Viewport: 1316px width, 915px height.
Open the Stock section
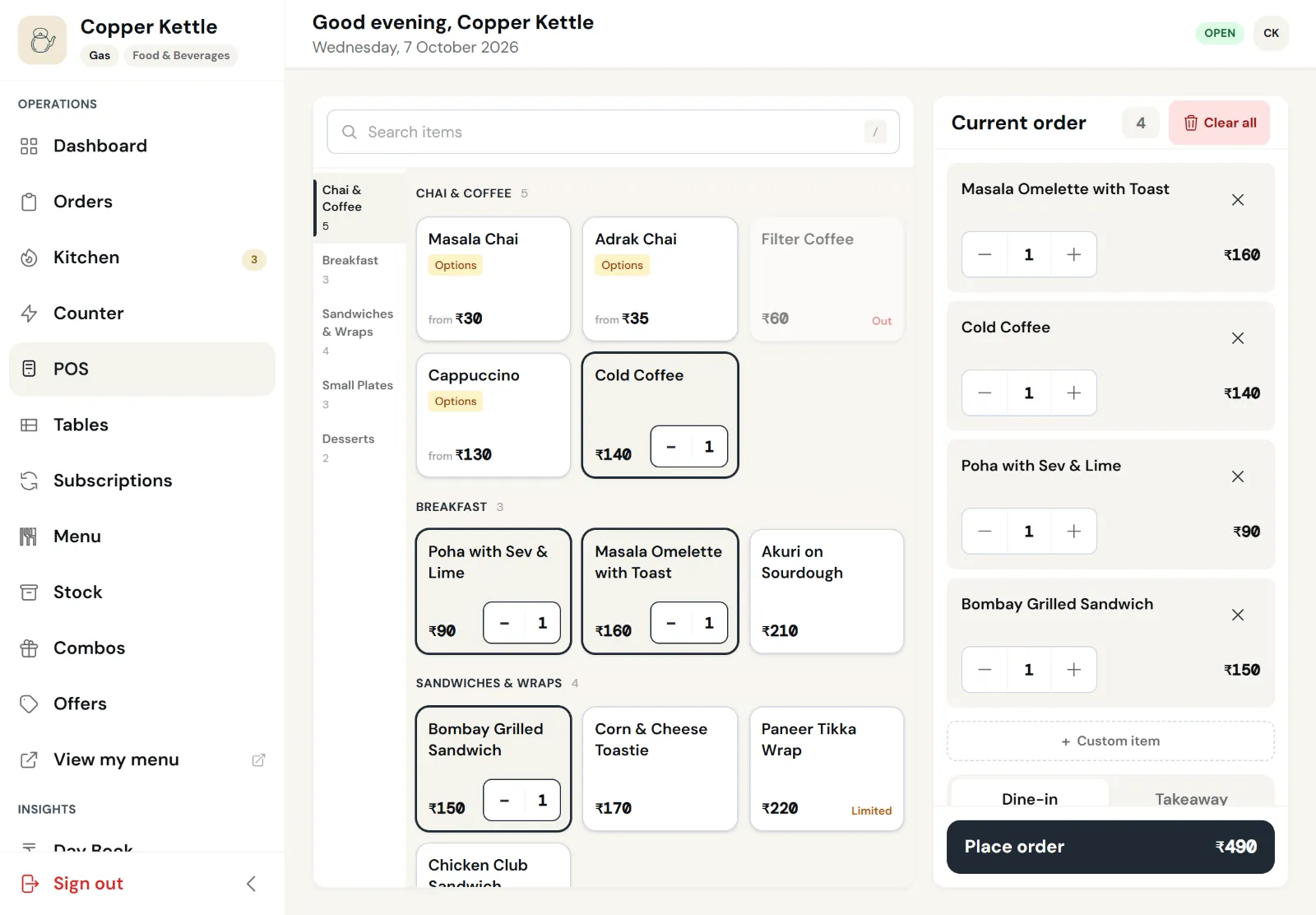tap(141, 592)
